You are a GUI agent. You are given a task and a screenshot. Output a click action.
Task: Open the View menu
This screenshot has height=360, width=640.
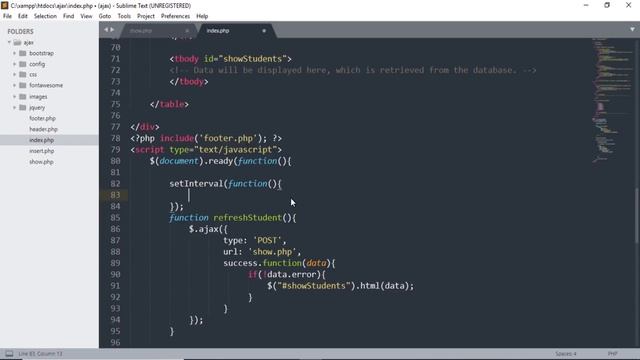point(86,16)
